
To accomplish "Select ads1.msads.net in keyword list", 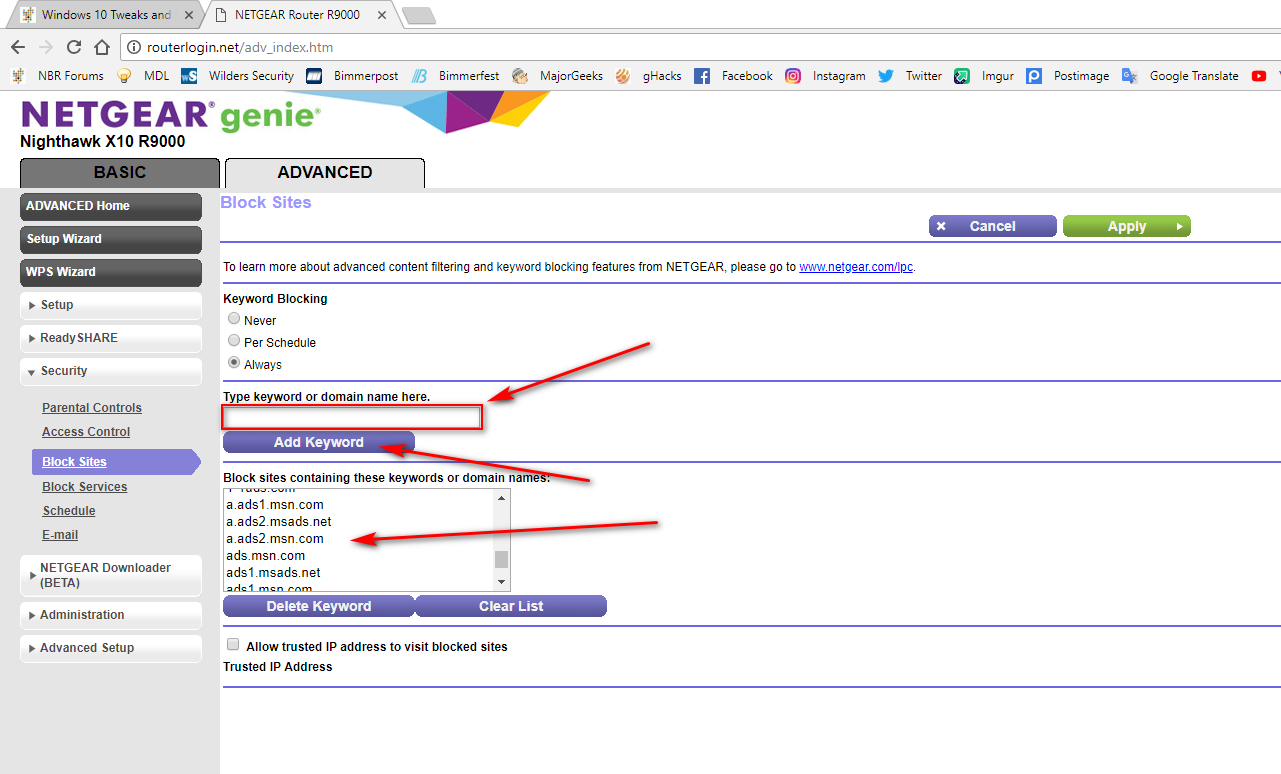I will click(273, 573).
